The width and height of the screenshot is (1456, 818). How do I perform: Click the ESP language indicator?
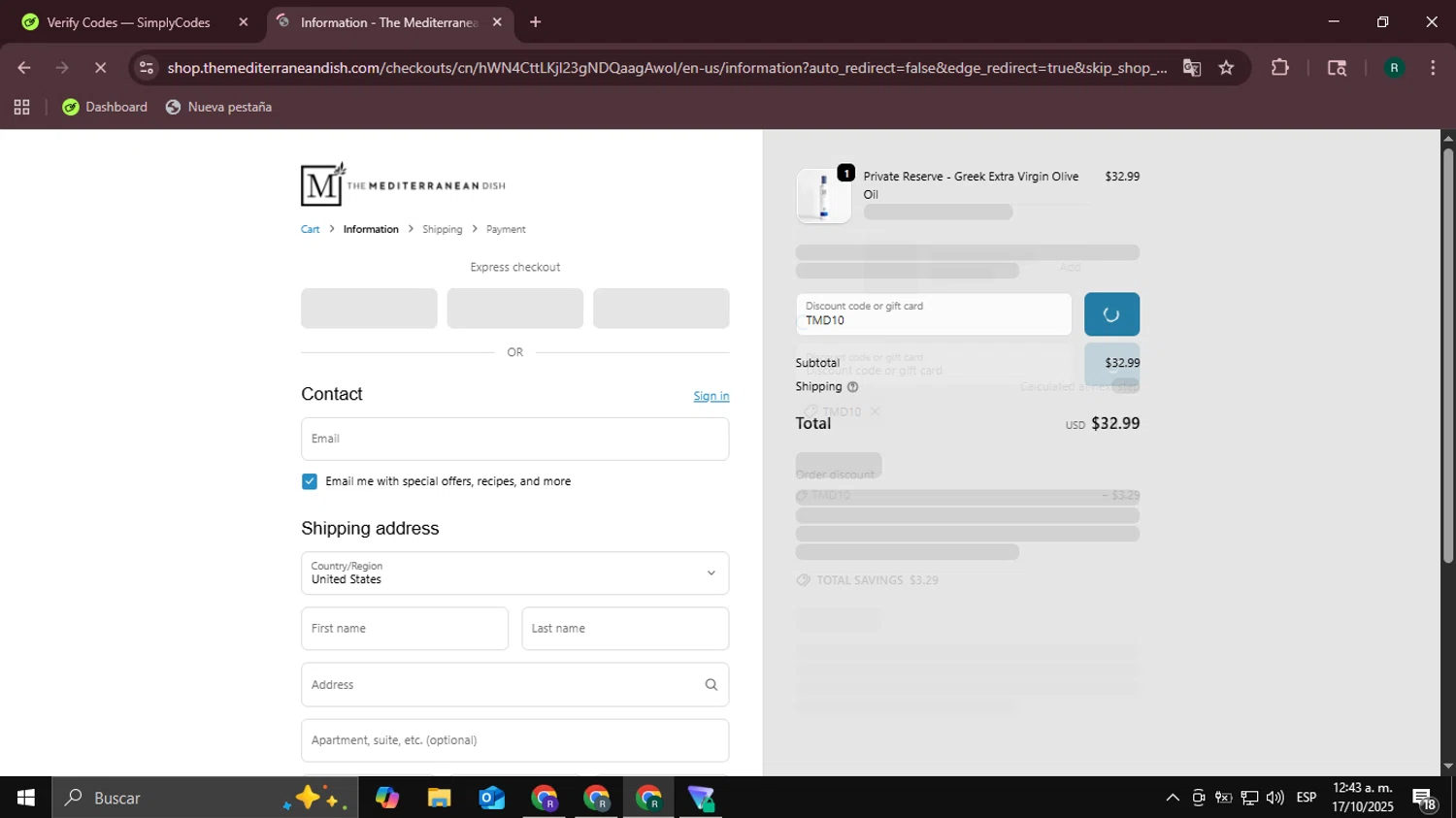point(1307,798)
